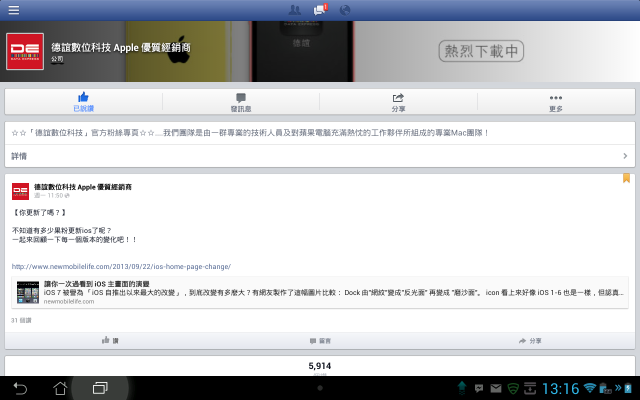Open globe notifications icon in header
This screenshot has width=640, height=400.
click(345, 10)
